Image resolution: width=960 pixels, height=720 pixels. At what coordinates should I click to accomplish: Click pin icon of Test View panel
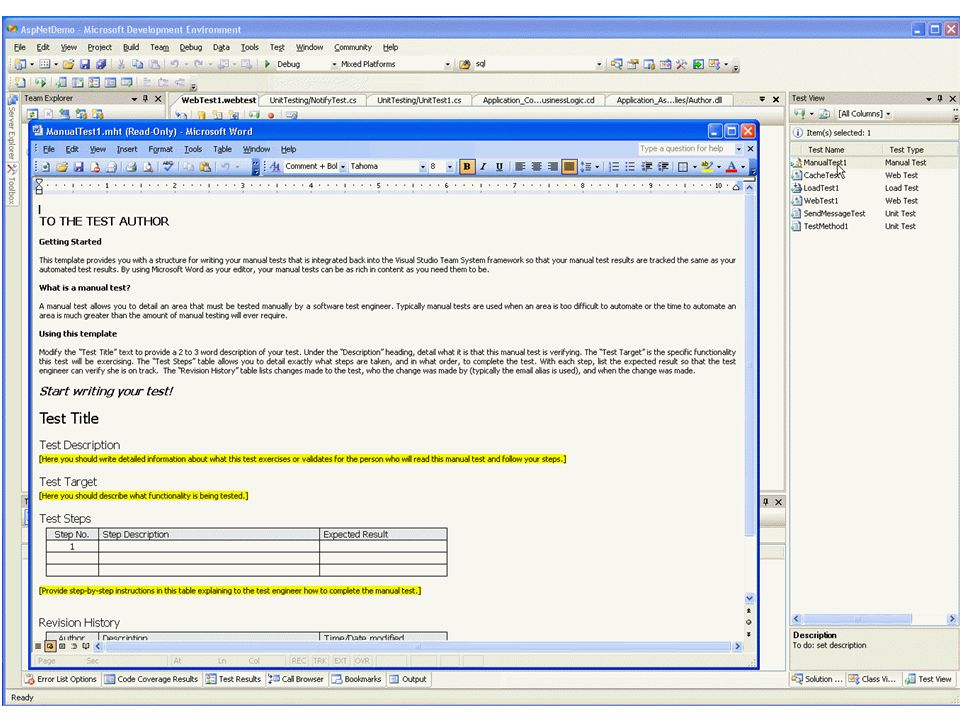(x=940, y=99)
